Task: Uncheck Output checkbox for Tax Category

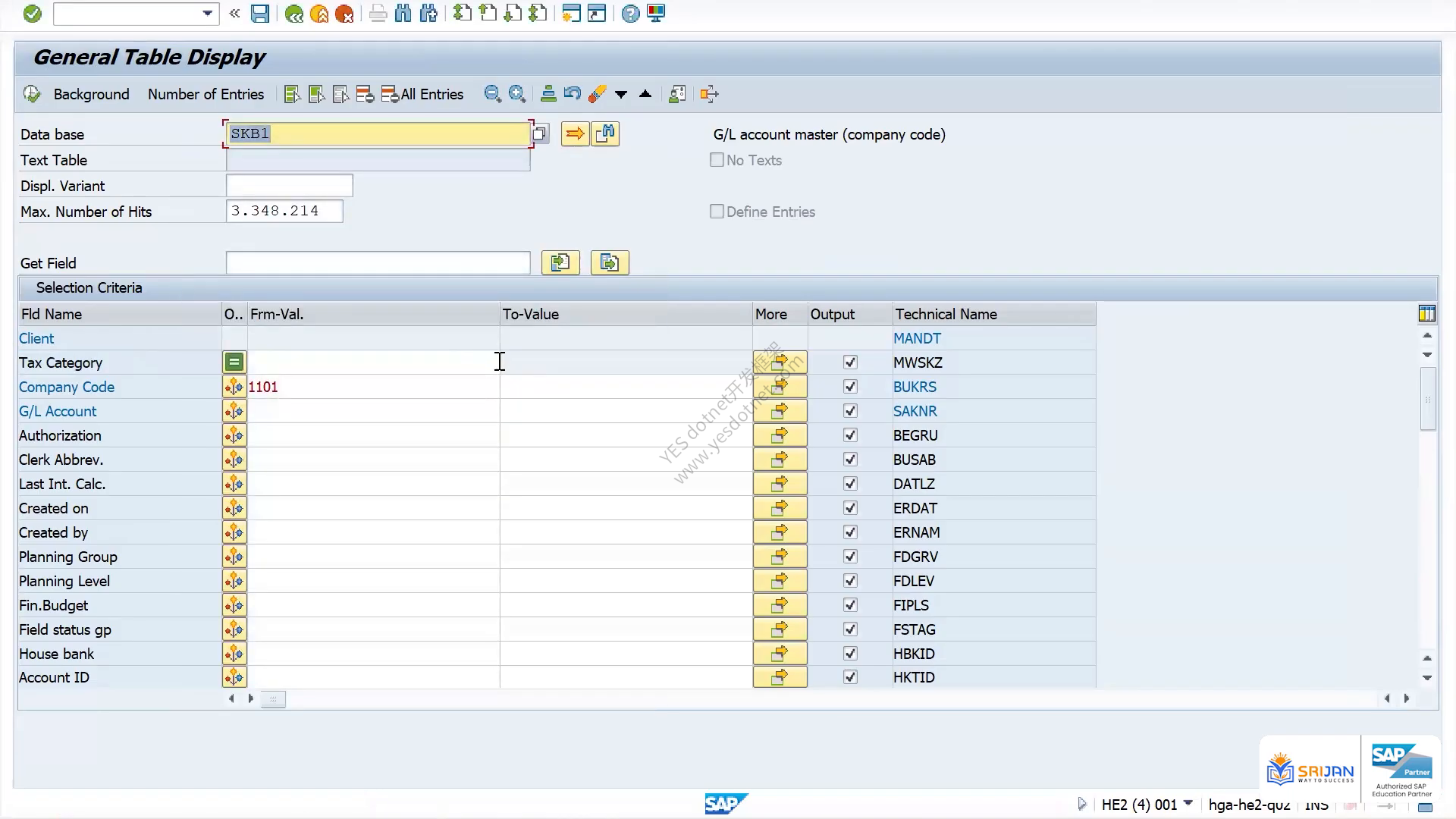Action: pos(850,362)
